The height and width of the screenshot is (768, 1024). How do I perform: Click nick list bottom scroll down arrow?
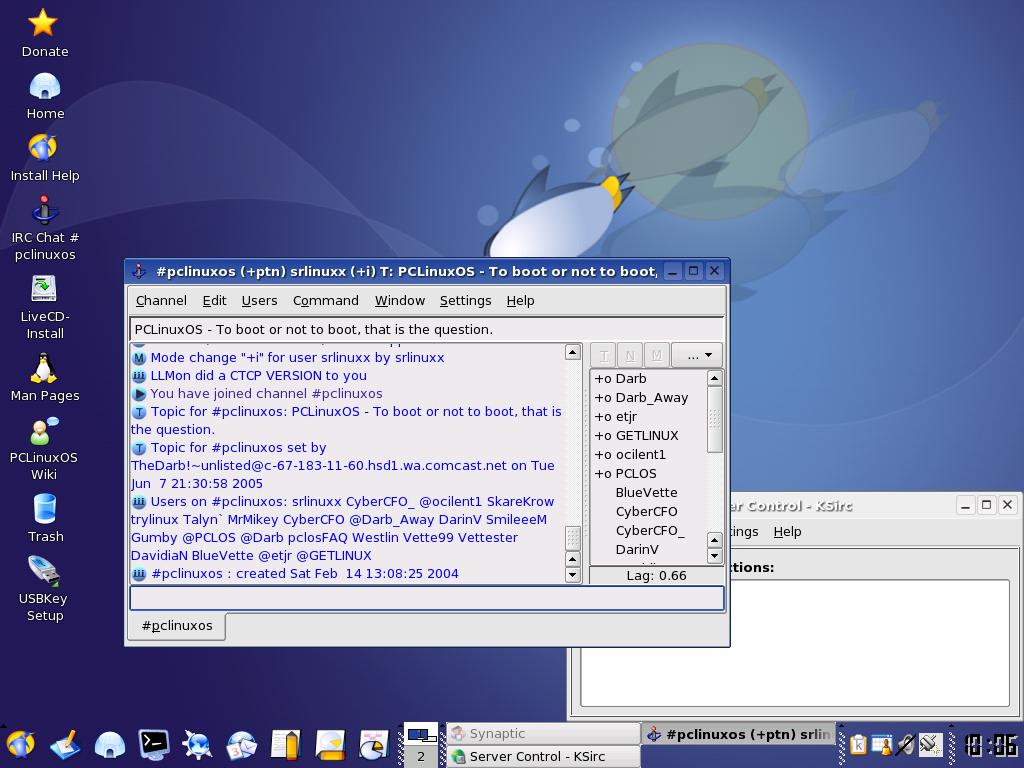coord(714,556)
